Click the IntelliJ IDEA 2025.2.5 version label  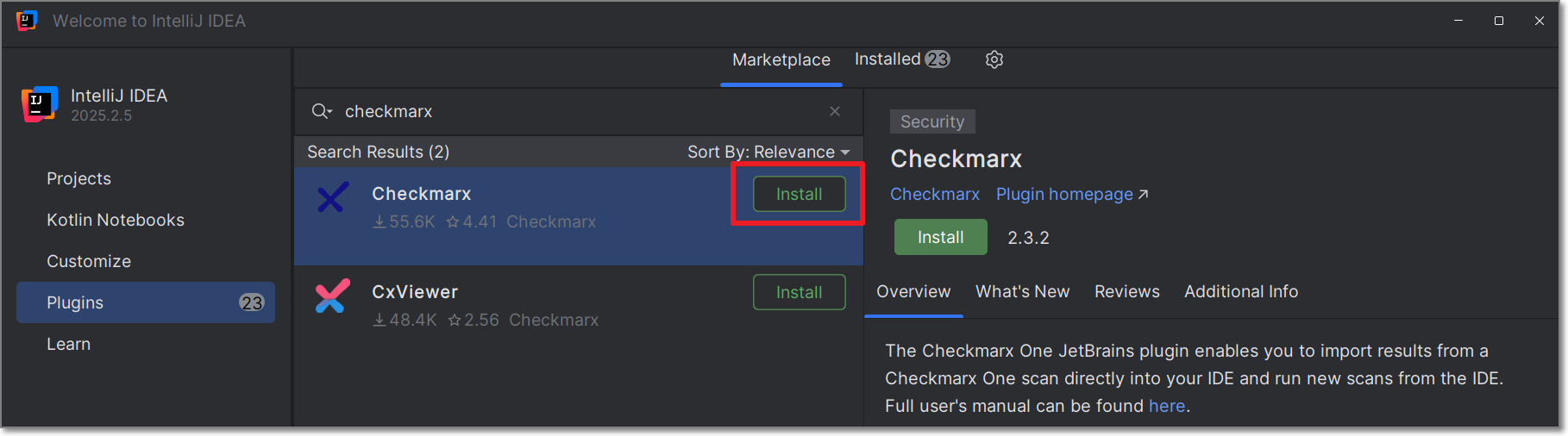click(x=101, y=115)
